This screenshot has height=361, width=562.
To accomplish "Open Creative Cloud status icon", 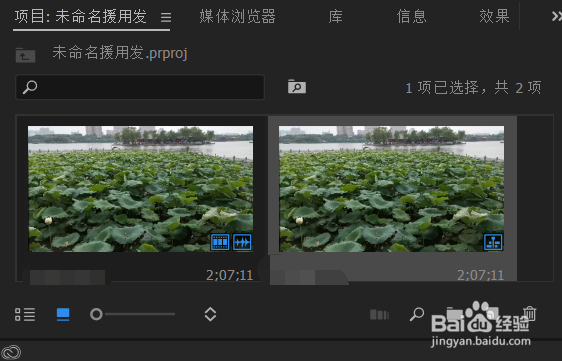I will (x=11, y=352).
